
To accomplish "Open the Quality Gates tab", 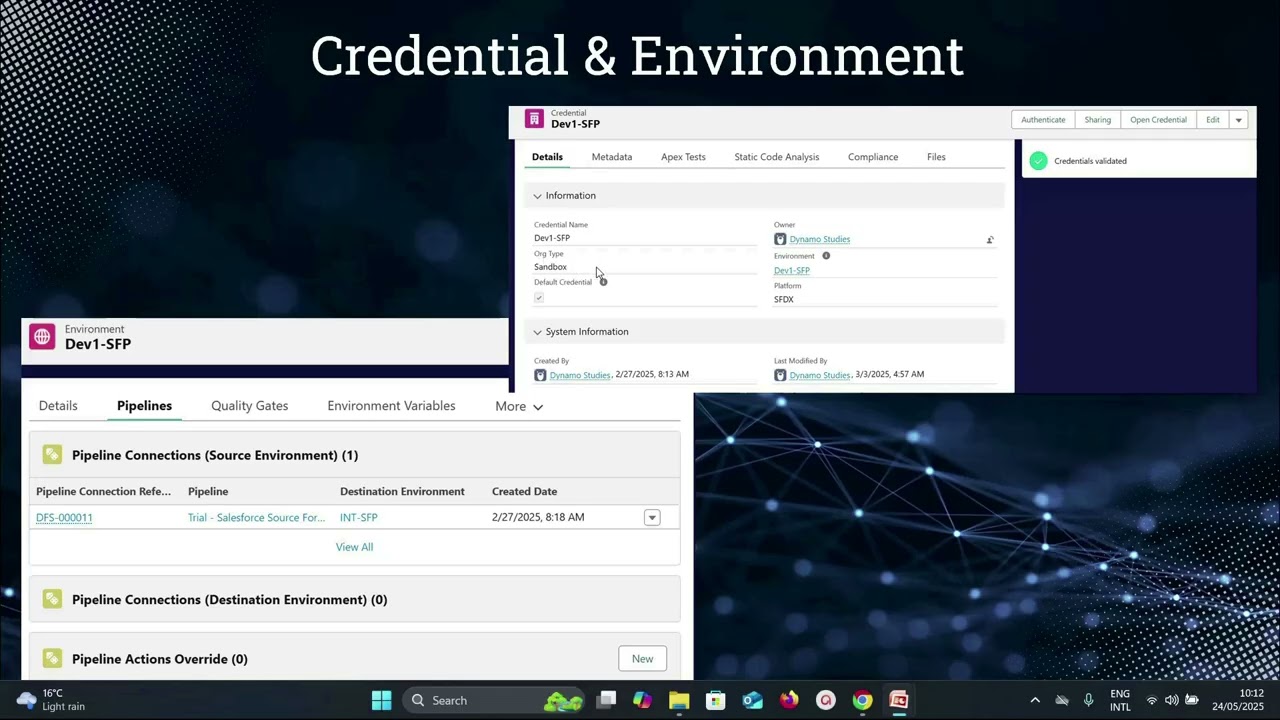I will (249, 406).
